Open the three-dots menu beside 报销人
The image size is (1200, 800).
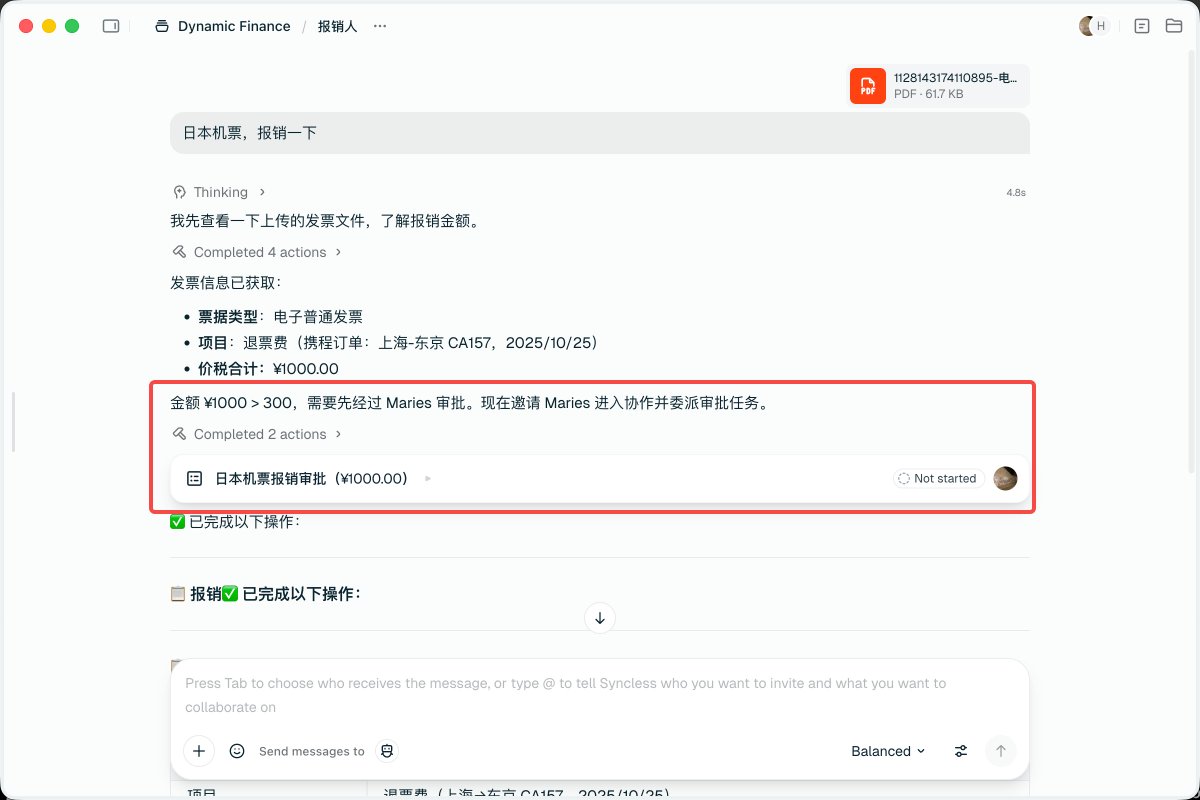[380, 26]
